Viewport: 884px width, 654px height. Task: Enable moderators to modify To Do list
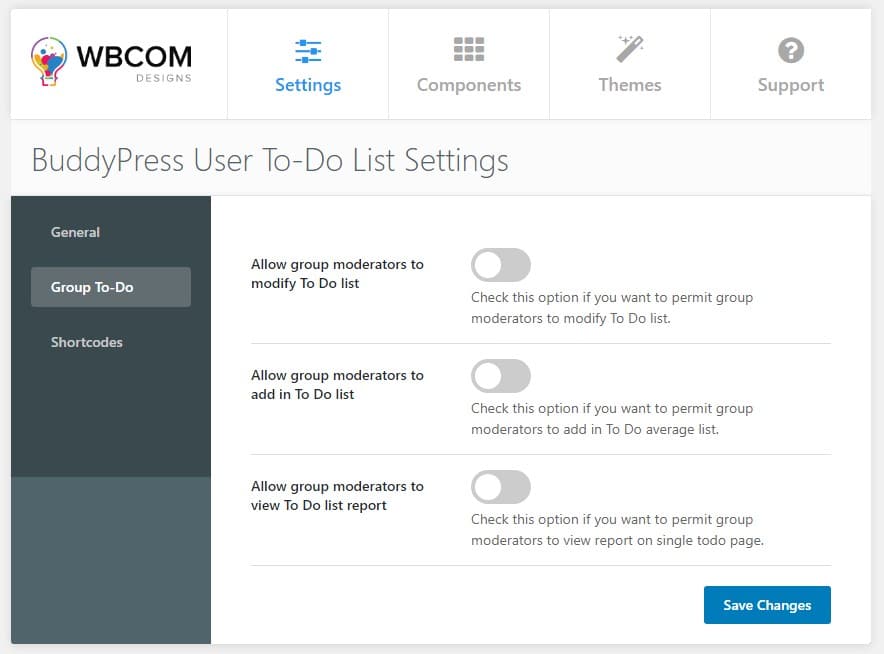pyautogui.click(x=500, y=265)
